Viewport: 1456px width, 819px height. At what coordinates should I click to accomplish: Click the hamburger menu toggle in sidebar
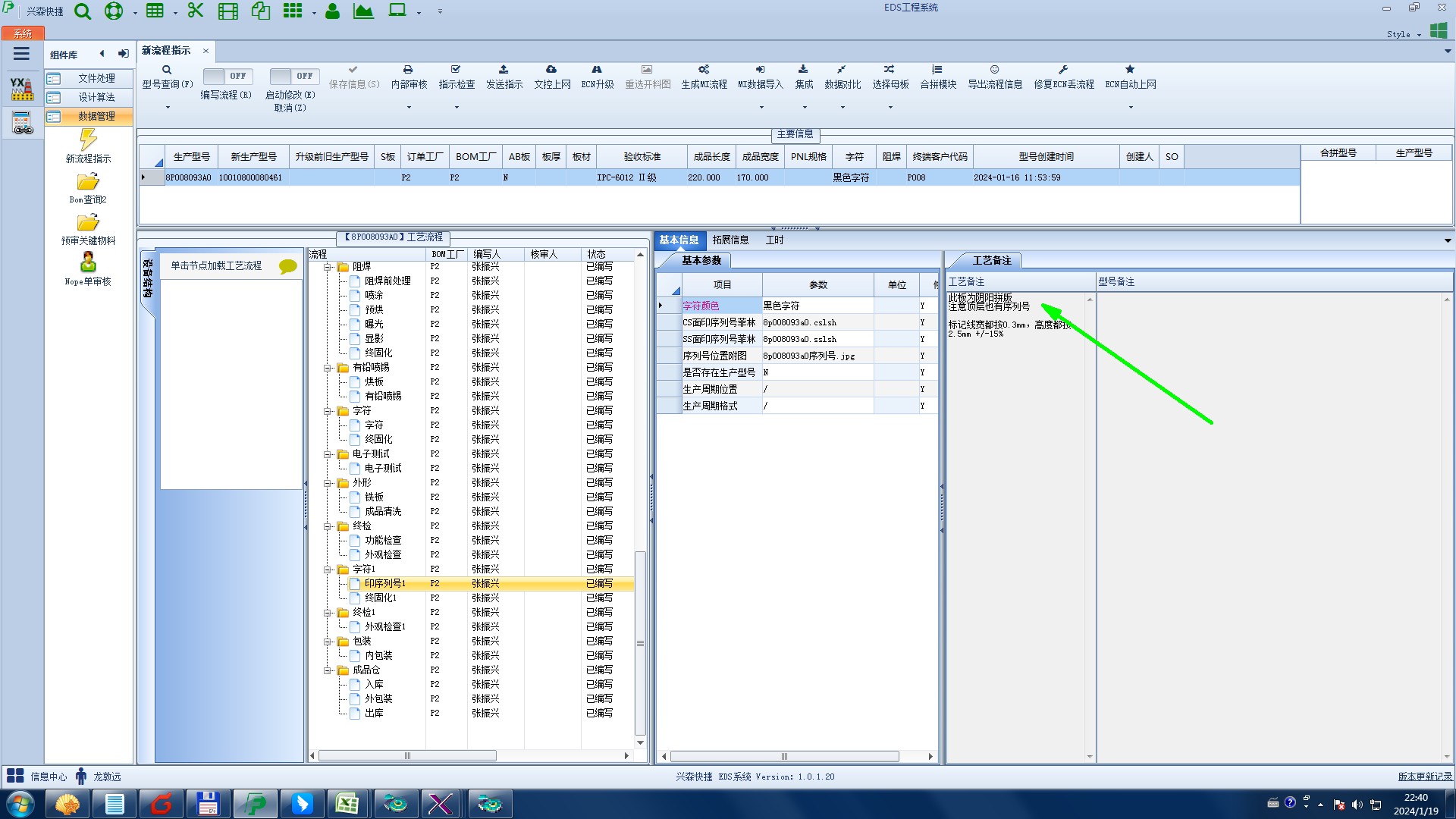[x=21, y=54]
